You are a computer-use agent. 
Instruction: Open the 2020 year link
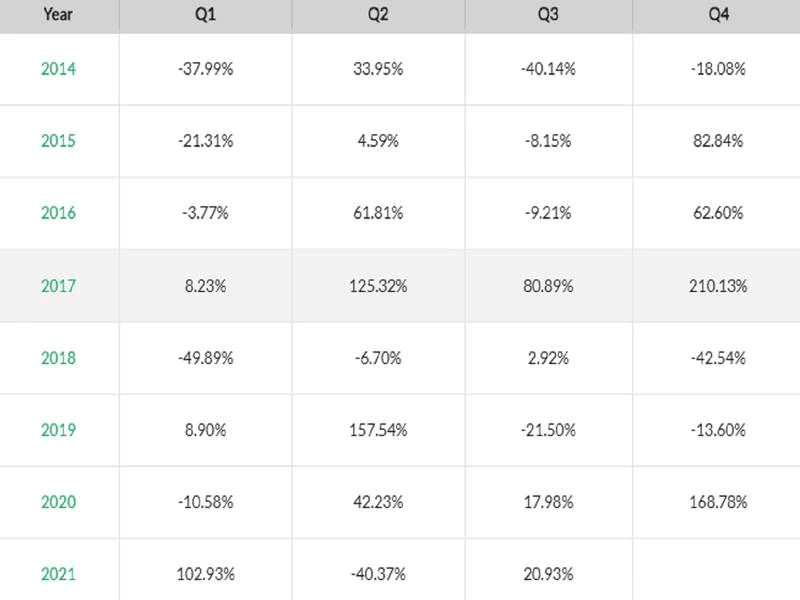(58, 502)
